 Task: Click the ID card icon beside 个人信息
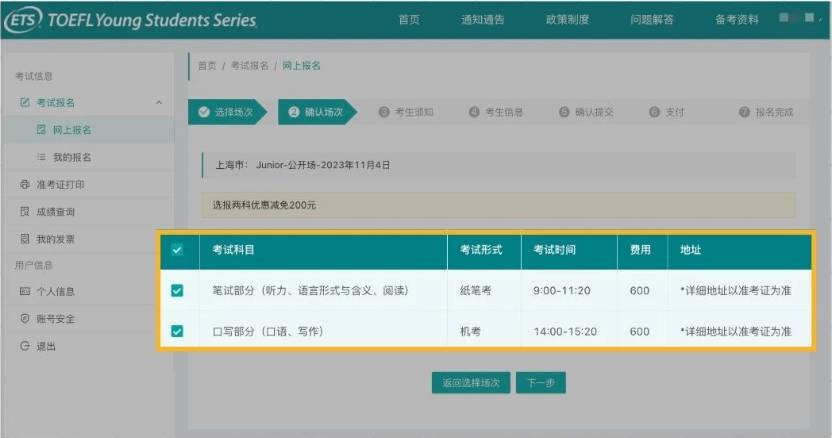[x=24, y=291]
